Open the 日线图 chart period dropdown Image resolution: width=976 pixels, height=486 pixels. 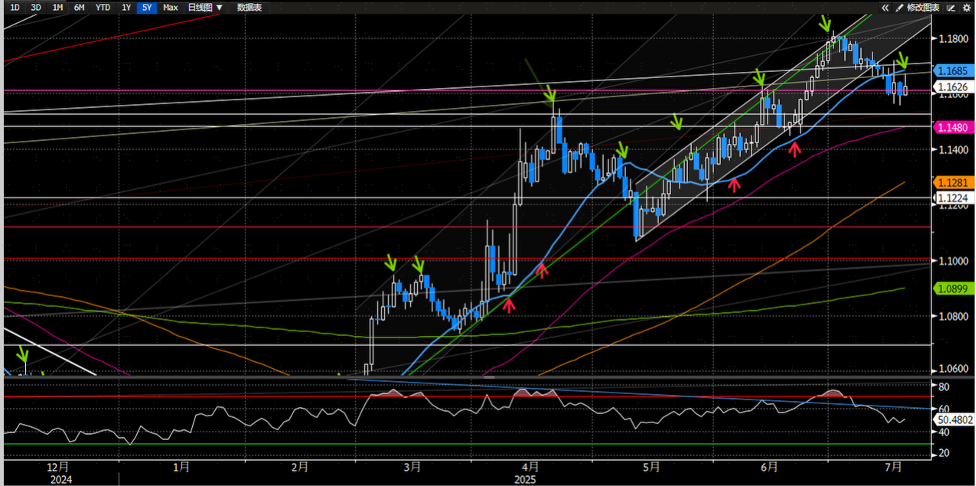pyautogui.click(x=205, y=7)
